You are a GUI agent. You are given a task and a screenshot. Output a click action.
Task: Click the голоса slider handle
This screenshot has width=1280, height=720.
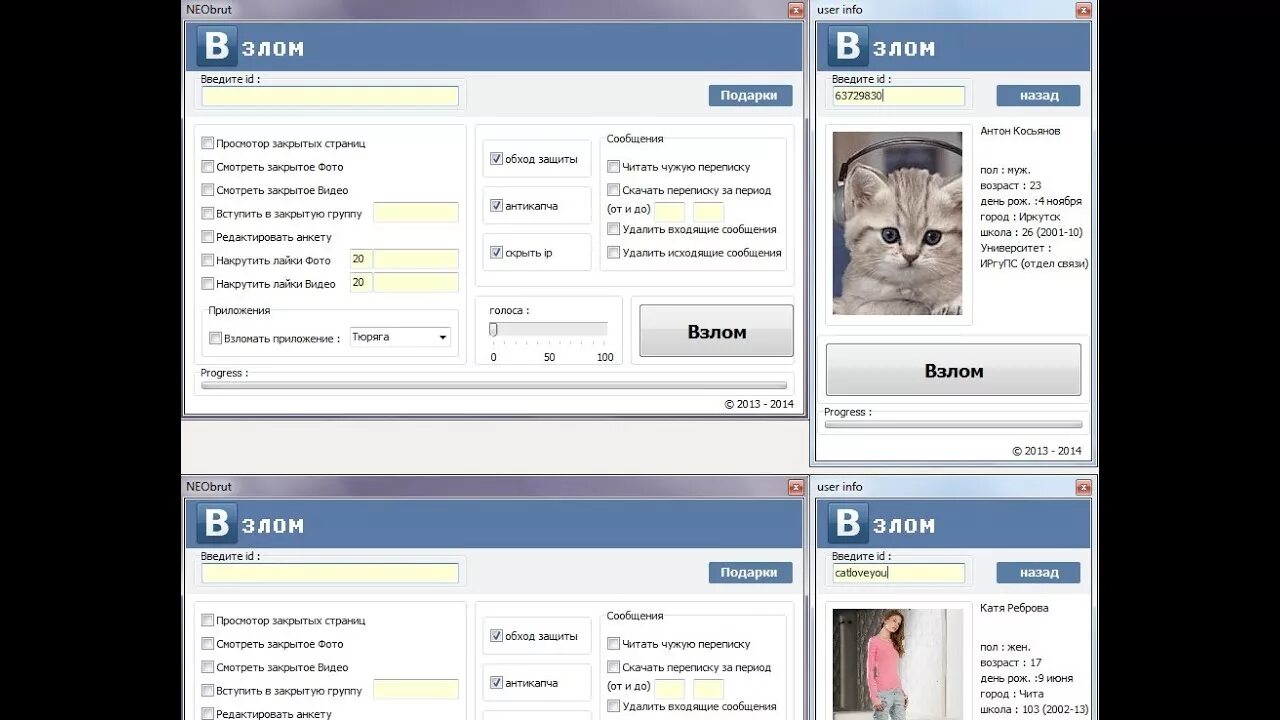click(x=493, y=329)
